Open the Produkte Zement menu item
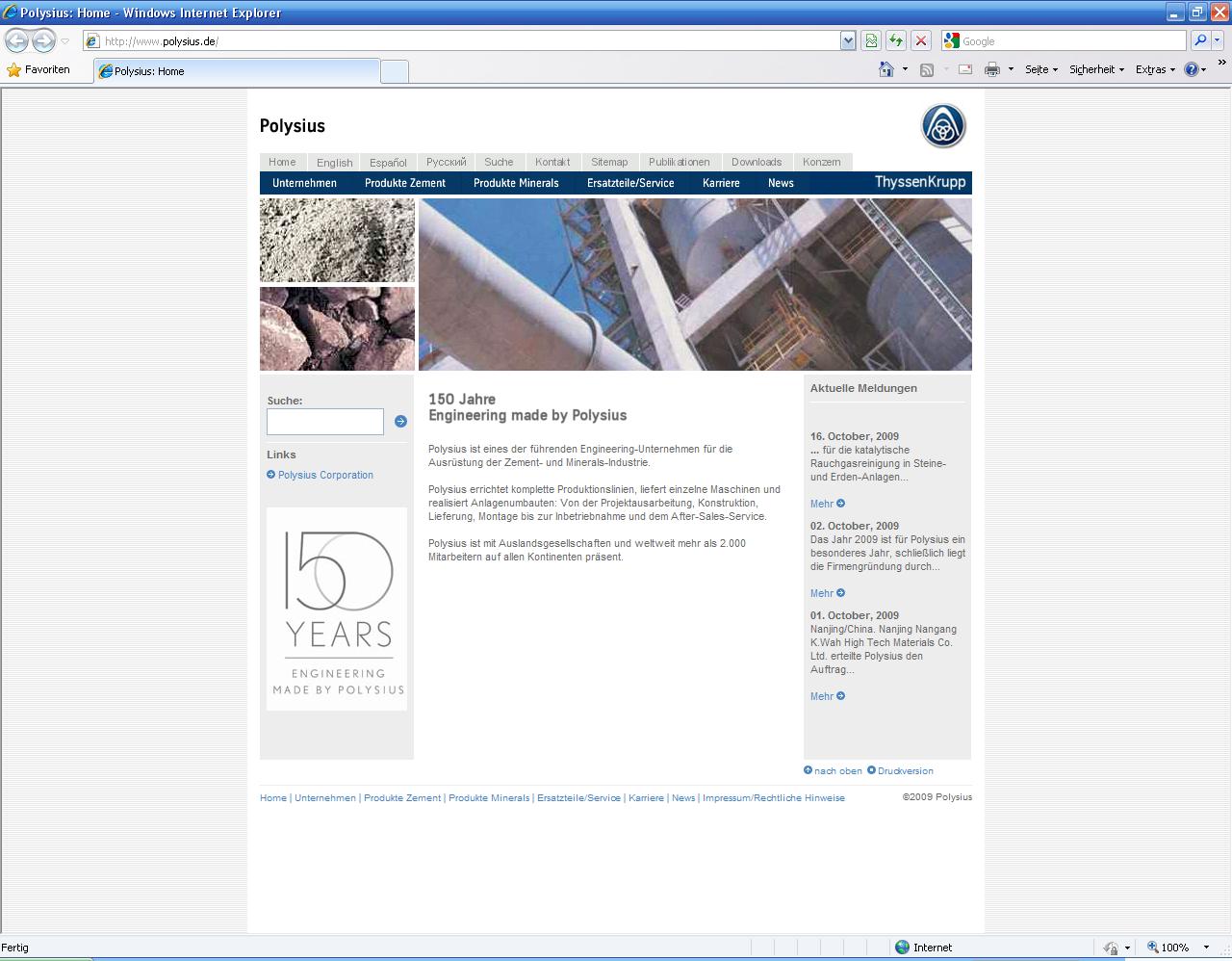Viewport: 1232px width, 961px height. pyautogui.click(x=404, y=183)
